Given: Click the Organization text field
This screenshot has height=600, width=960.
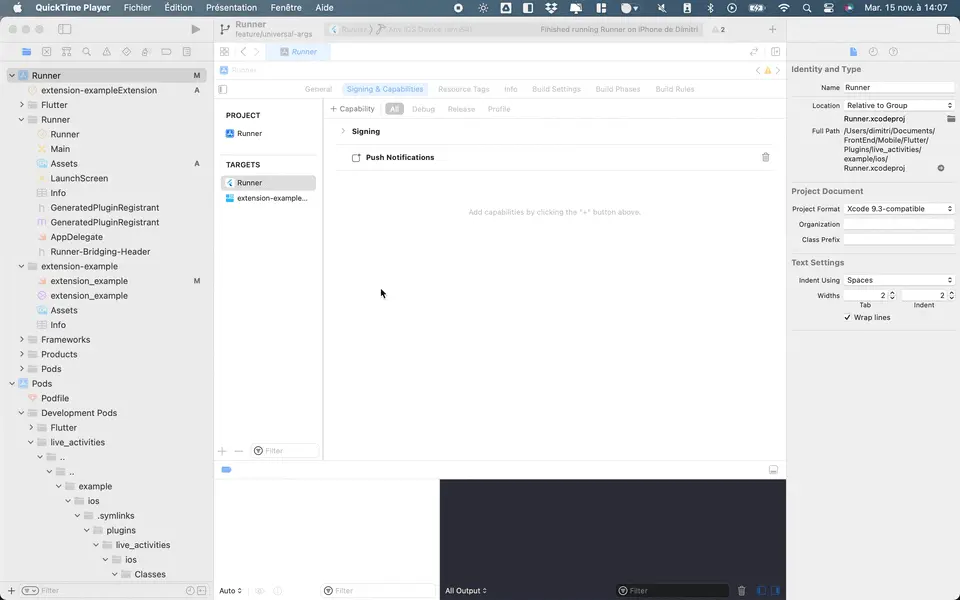Looking at the screenshot, I should [x=899, y=224].
